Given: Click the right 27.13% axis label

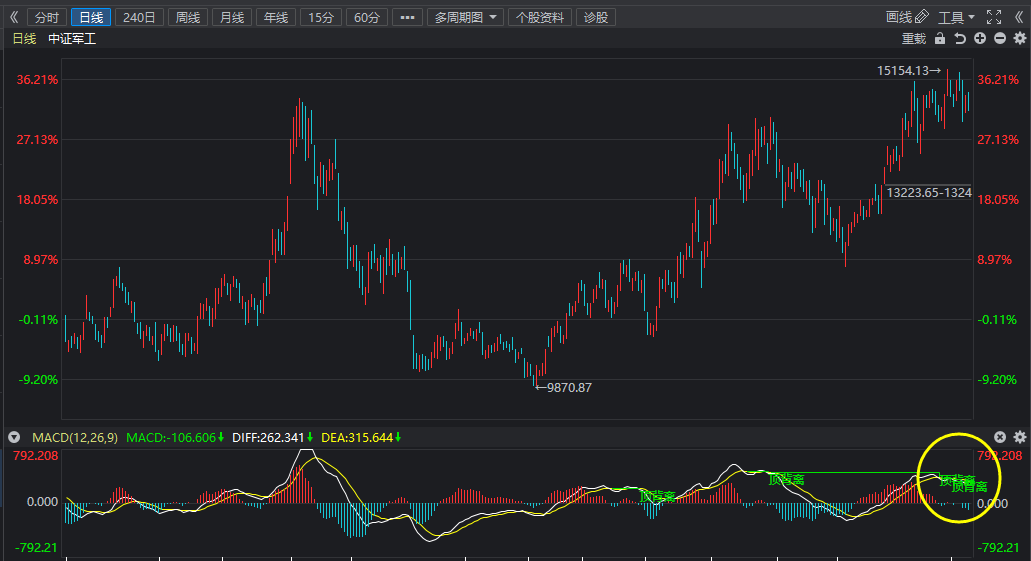Looking at the screenshot, I should pyautogui.click(x=998, y=139).
